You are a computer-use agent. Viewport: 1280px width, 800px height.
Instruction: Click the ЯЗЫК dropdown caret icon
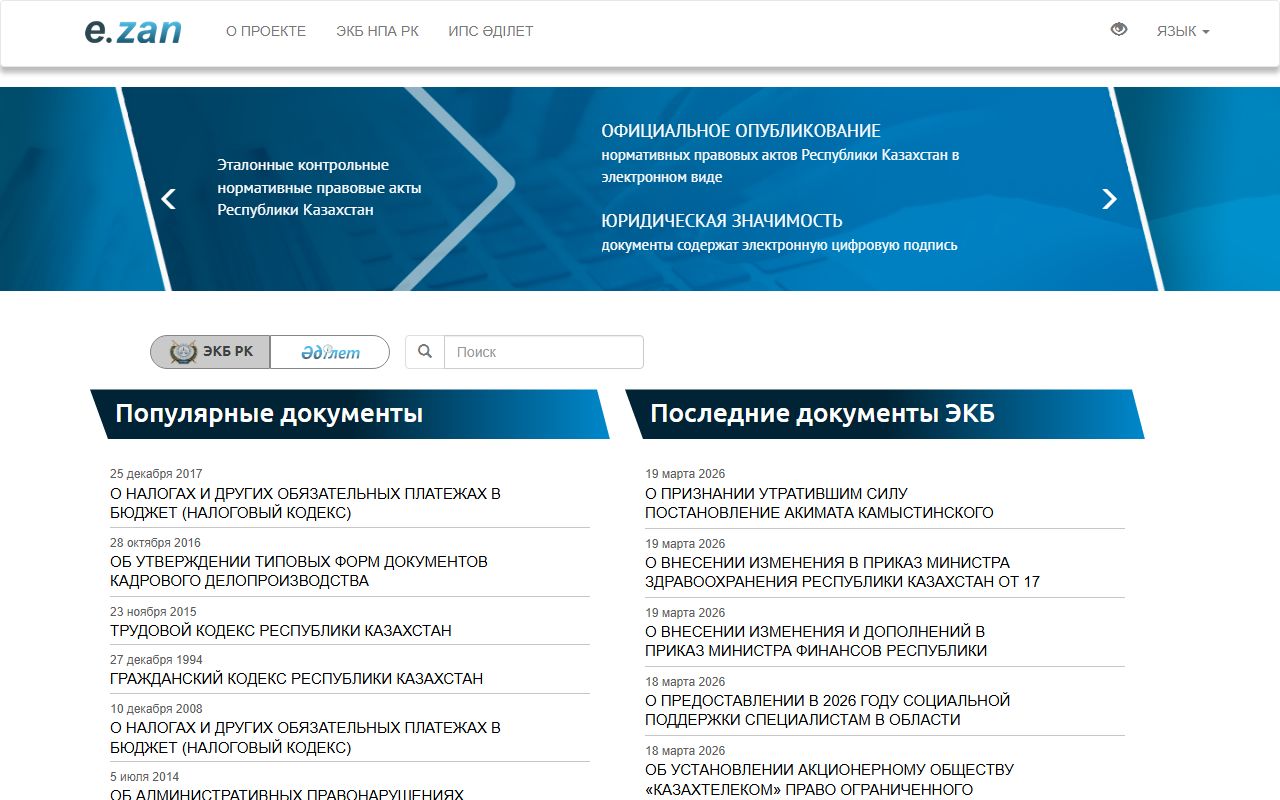[1208, 31]
